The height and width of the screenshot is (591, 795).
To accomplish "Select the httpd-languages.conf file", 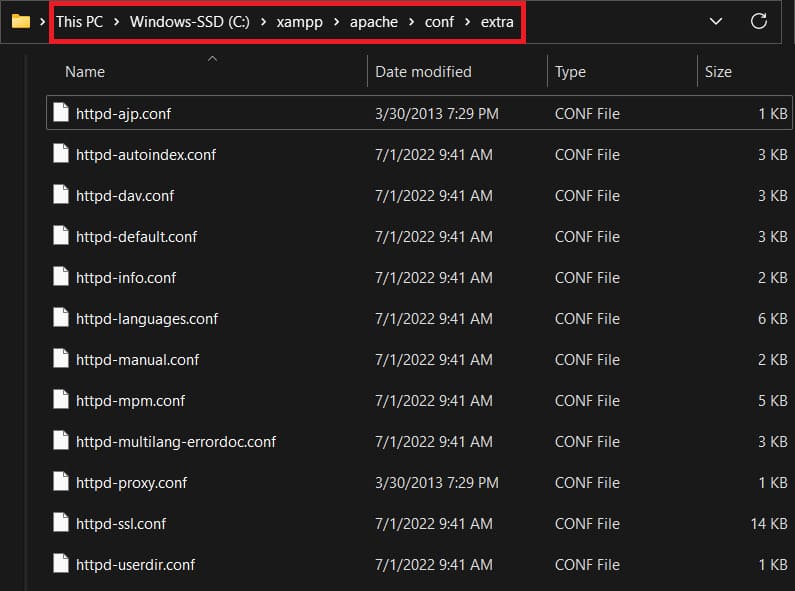I will point(147,318).
